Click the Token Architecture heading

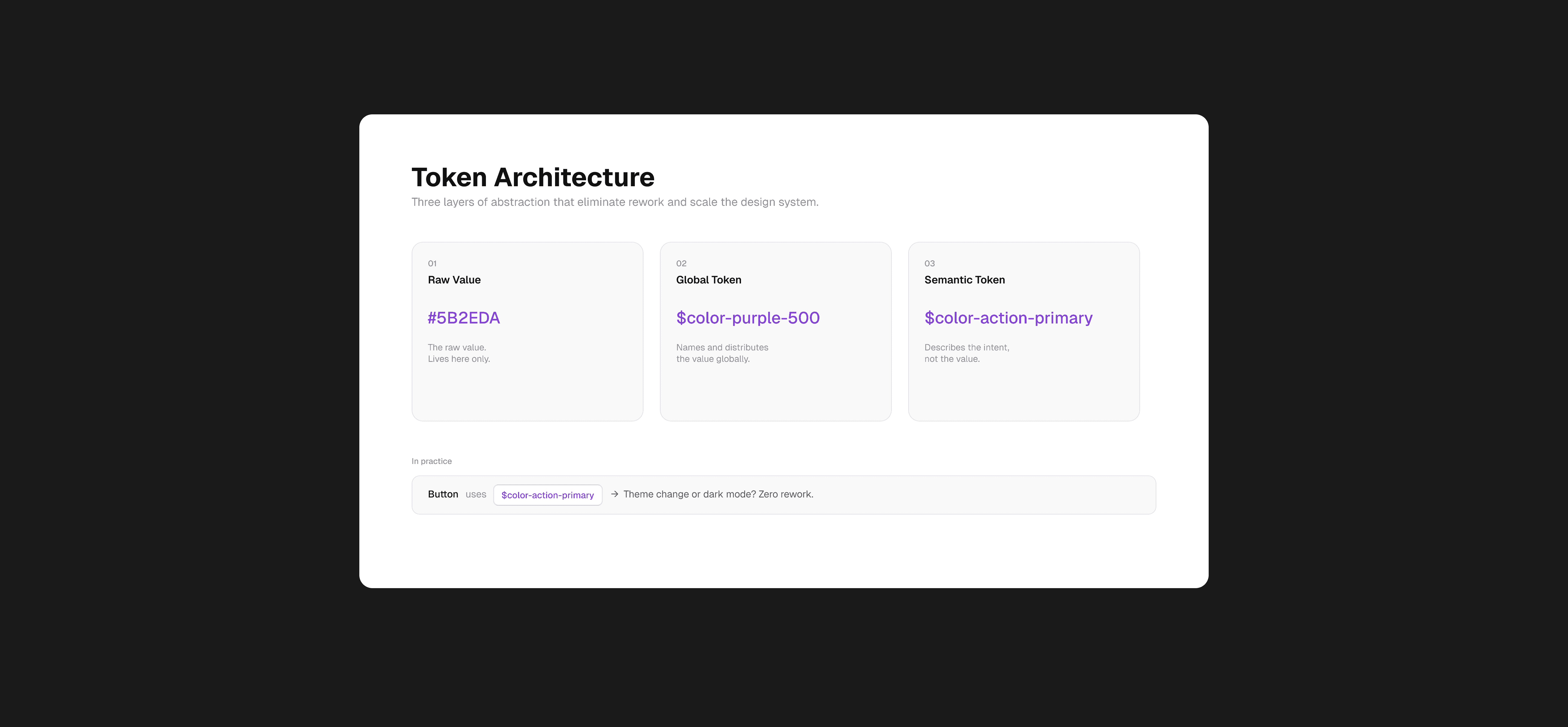pos(533,177)
